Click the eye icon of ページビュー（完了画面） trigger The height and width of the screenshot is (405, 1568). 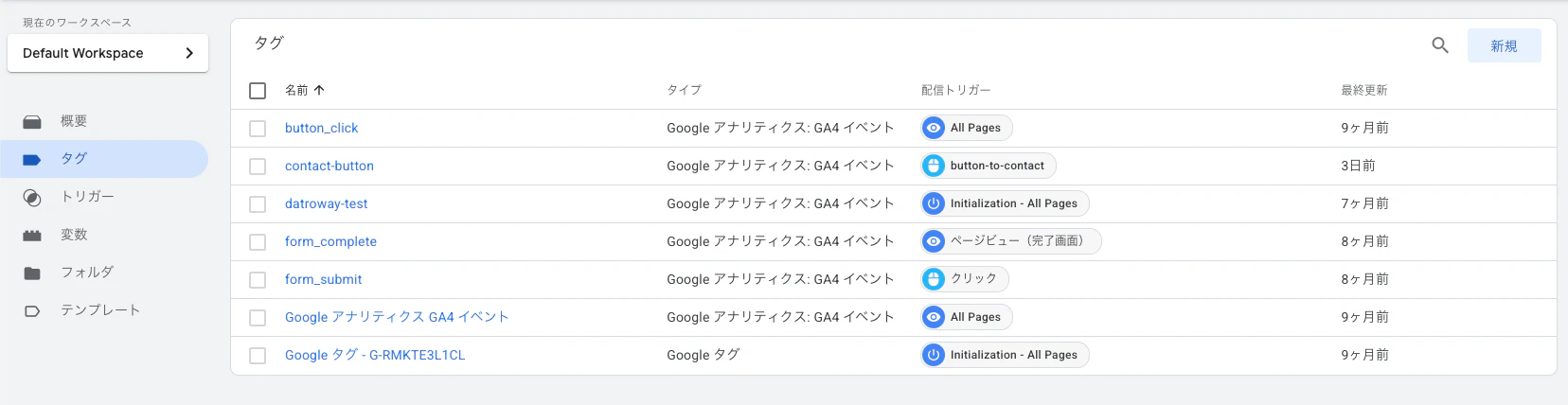click(934, 241)
